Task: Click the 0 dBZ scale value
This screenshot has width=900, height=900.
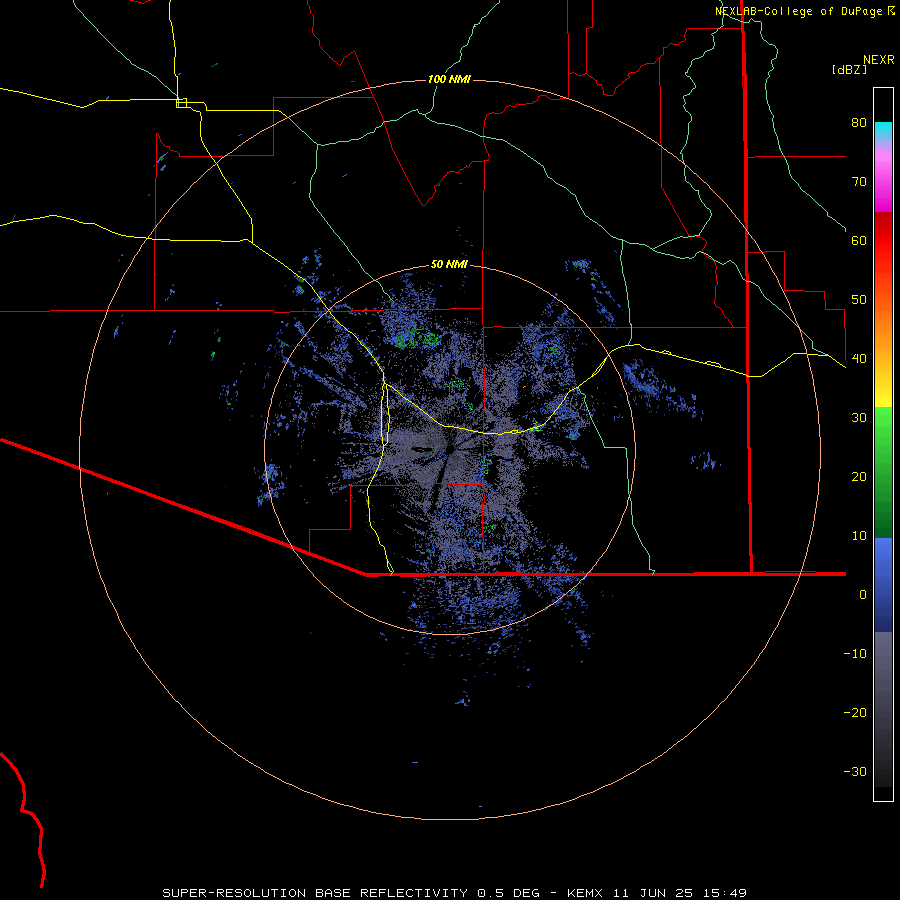Action: point(863,595)
